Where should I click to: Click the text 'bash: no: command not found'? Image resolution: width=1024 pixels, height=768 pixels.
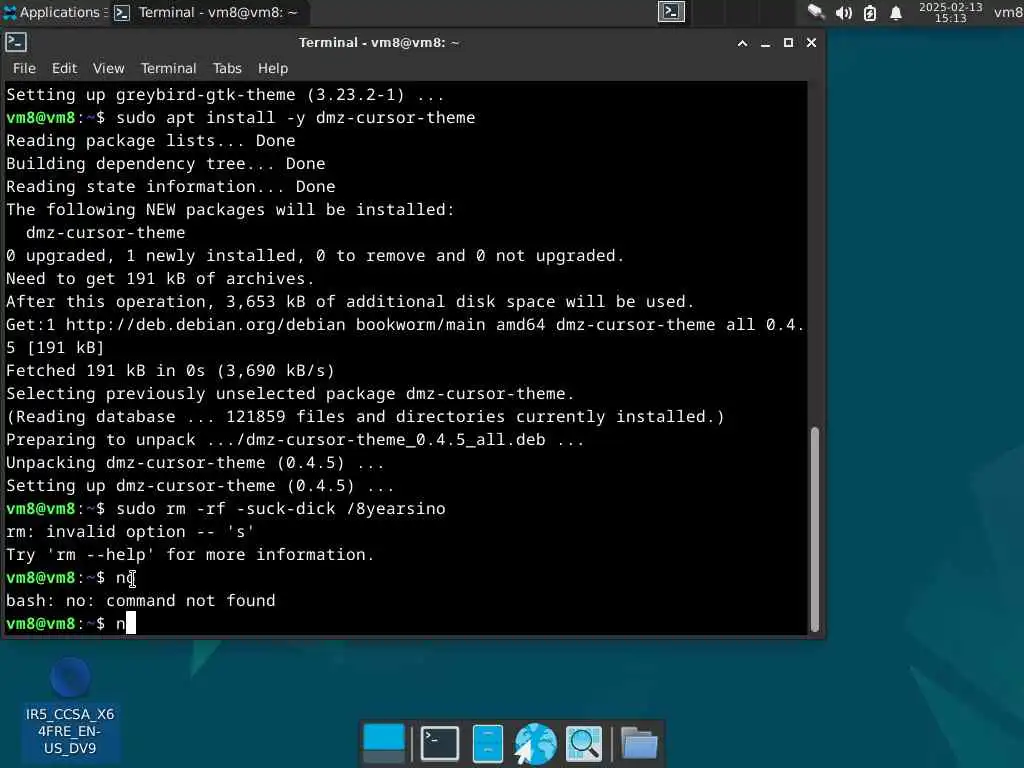click(x=141, y=601)
